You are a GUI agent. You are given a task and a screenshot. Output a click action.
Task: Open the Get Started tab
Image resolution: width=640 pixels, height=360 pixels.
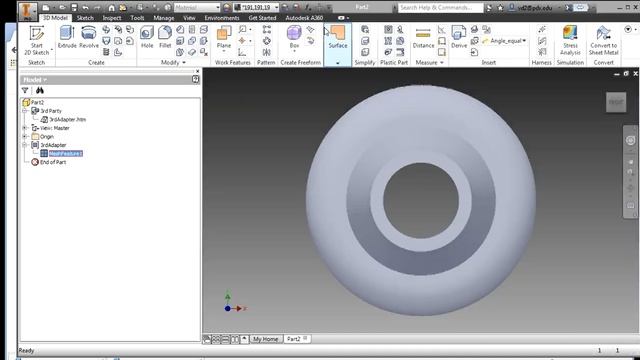pos(262,18)
